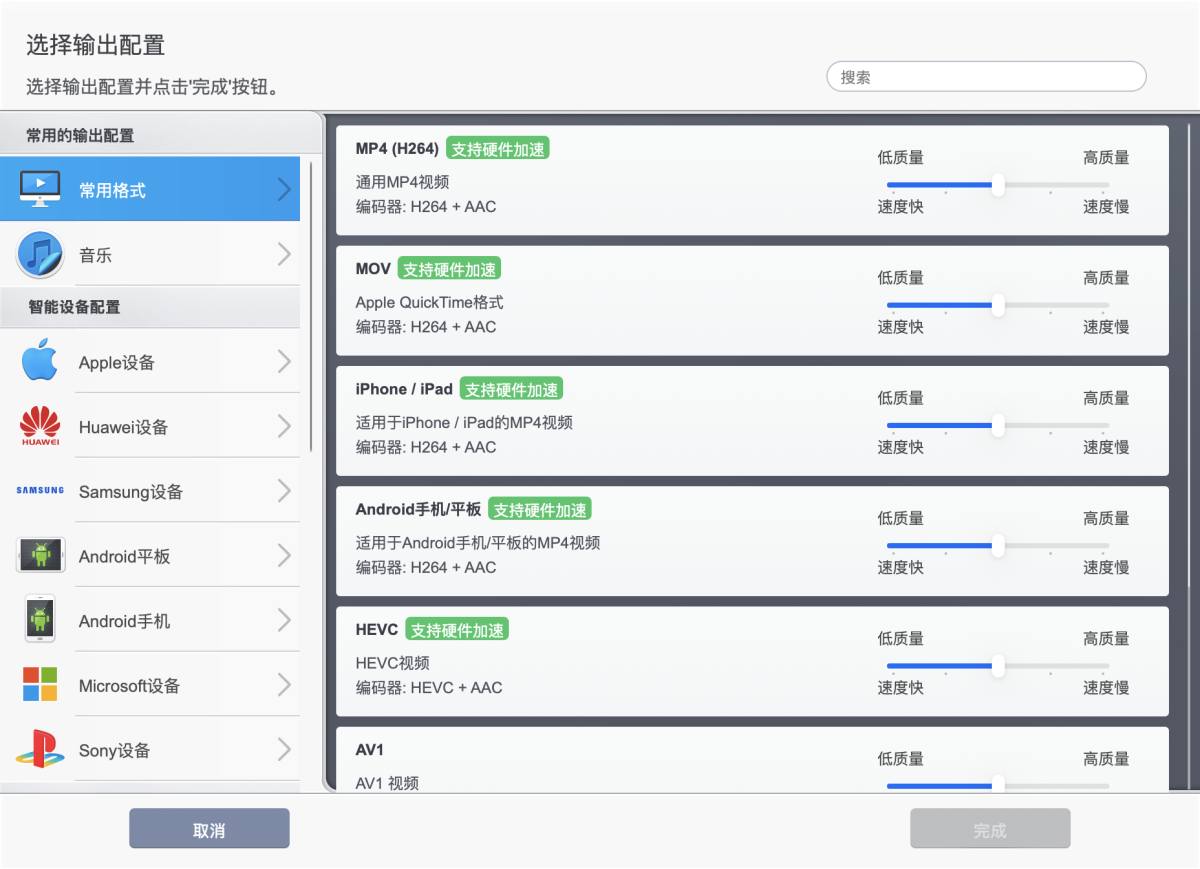Expand the Sony设备 chevron arrow
The width and height of the screenshot is (1200, 869).
coord(285,750)
